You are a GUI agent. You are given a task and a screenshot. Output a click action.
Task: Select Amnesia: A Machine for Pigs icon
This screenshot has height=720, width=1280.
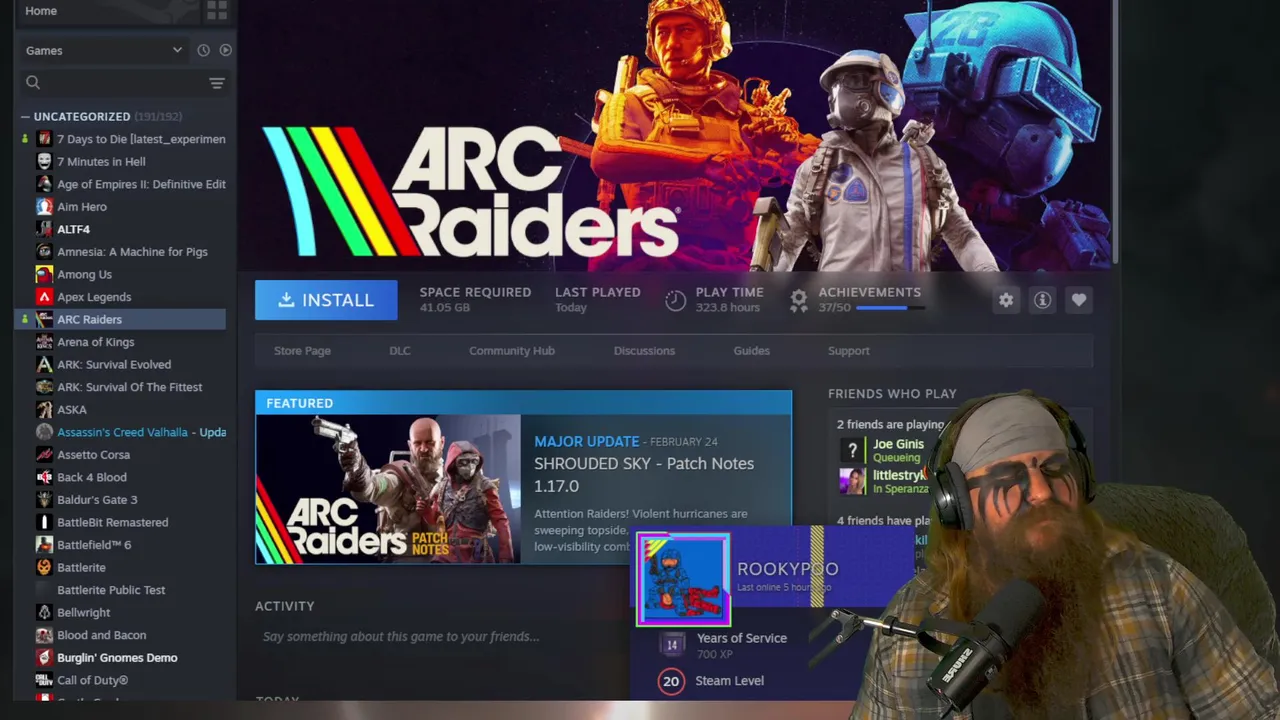[44, 251]
